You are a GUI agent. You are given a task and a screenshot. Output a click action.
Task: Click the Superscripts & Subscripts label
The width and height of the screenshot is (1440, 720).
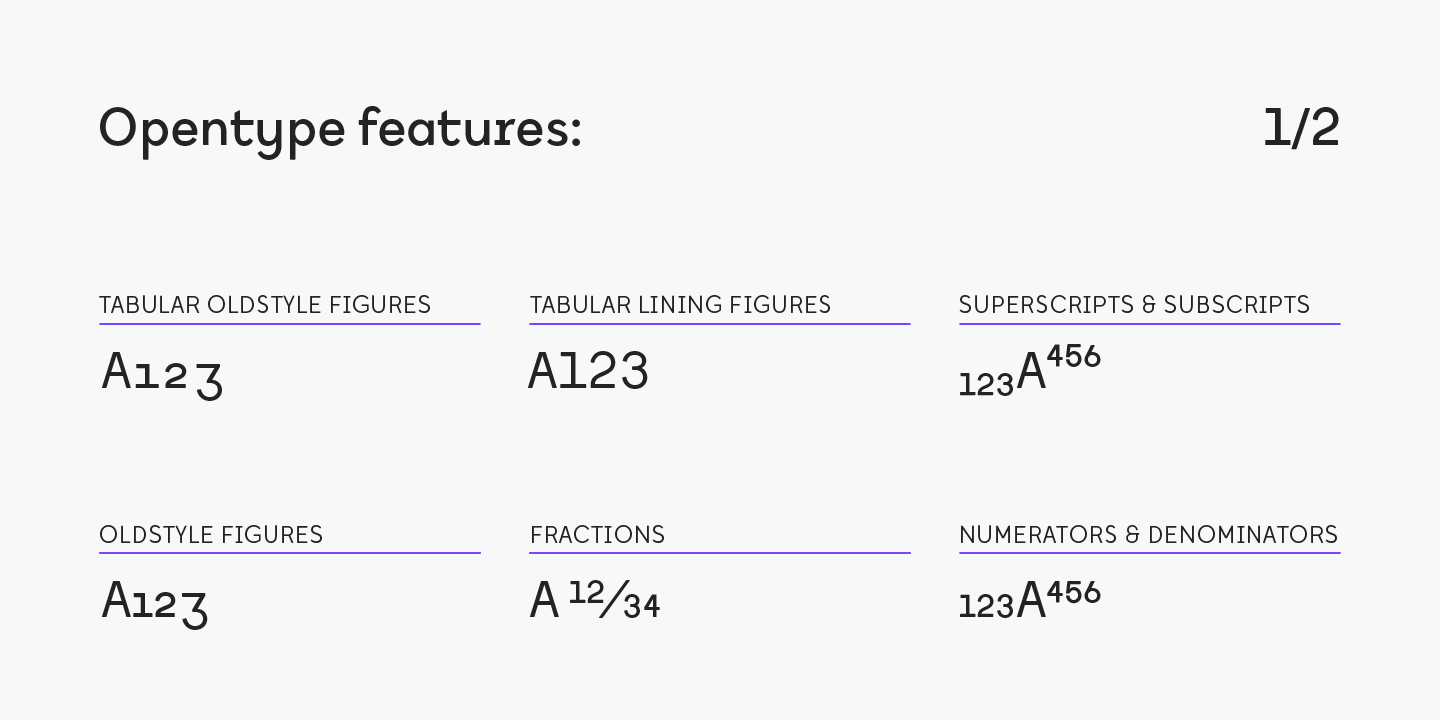pyautogui.click(x=1134, y=305)
